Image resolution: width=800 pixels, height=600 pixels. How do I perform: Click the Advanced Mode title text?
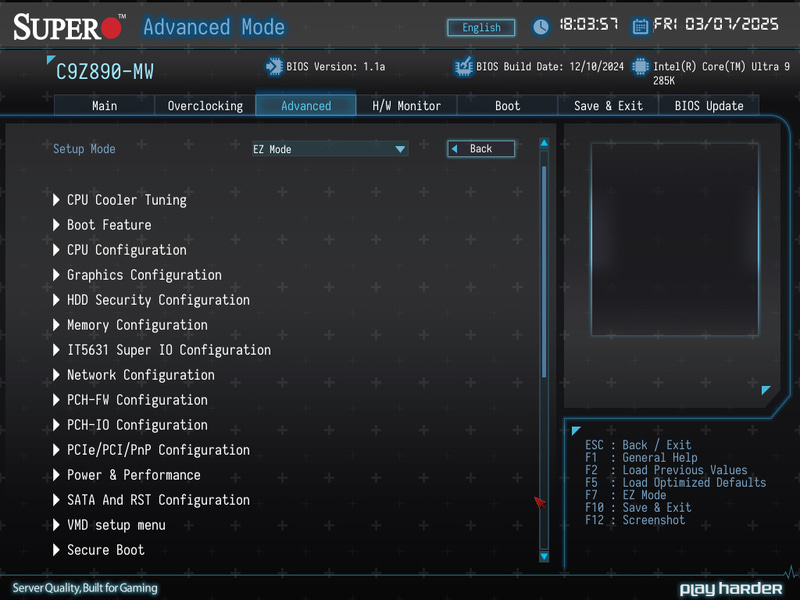point(214,27)
